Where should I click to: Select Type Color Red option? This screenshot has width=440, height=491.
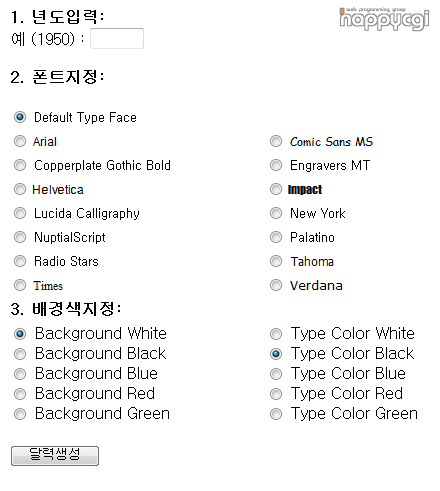point(276,394)
